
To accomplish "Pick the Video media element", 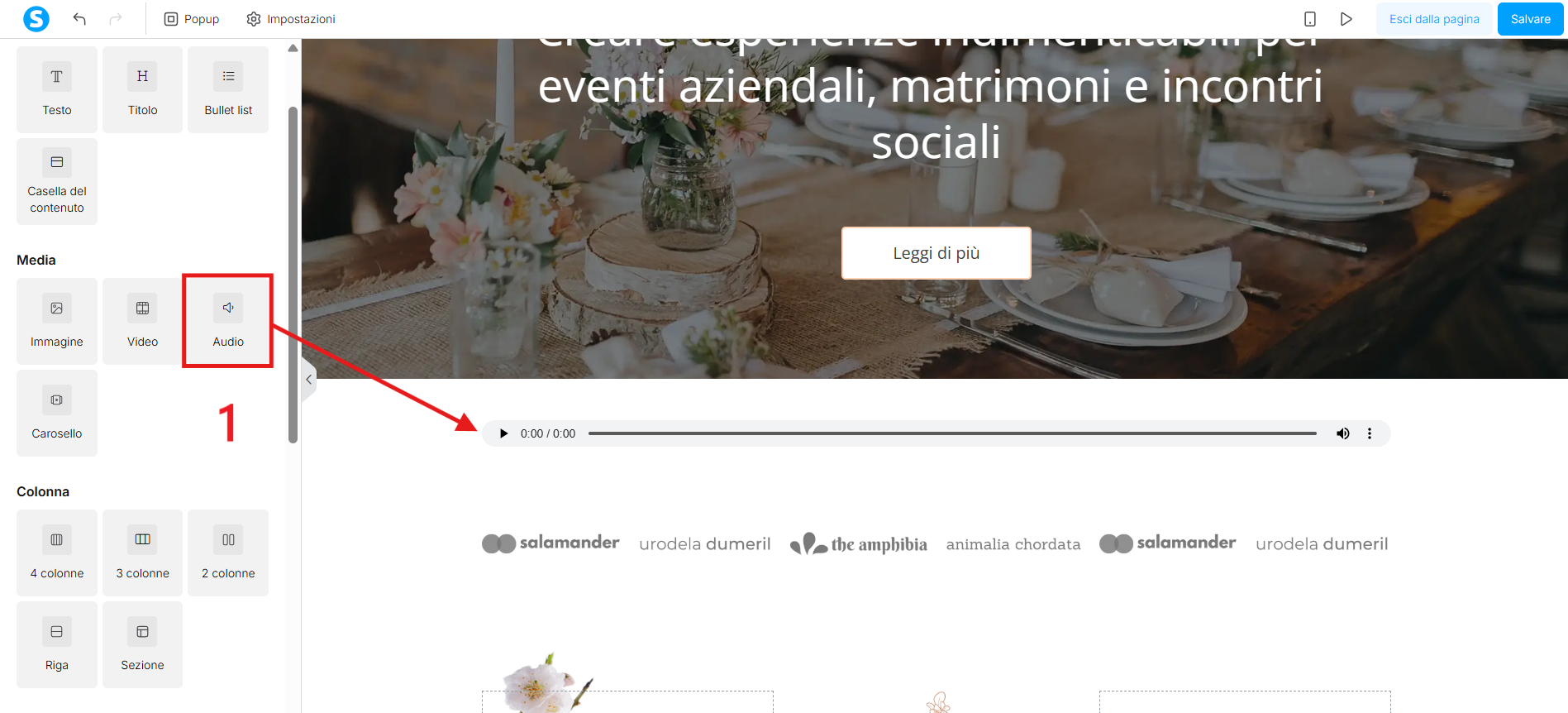I will pyautogui.click(x=142, y=321).
